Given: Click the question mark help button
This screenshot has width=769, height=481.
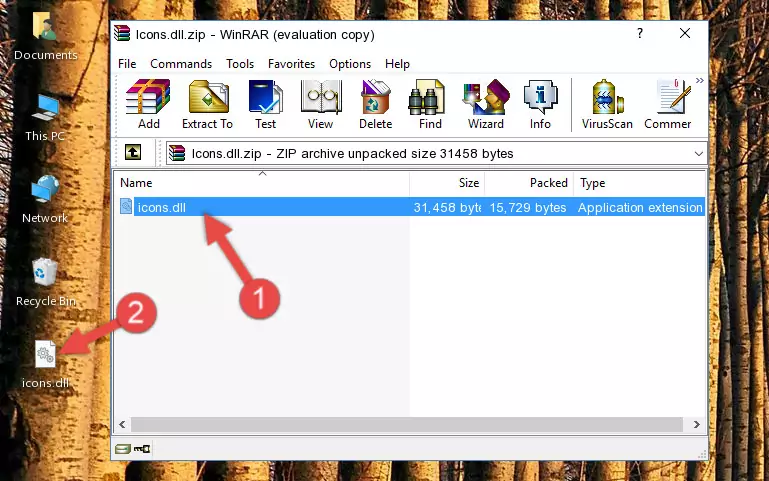Looking at the screenshot, I should point(640,33).
